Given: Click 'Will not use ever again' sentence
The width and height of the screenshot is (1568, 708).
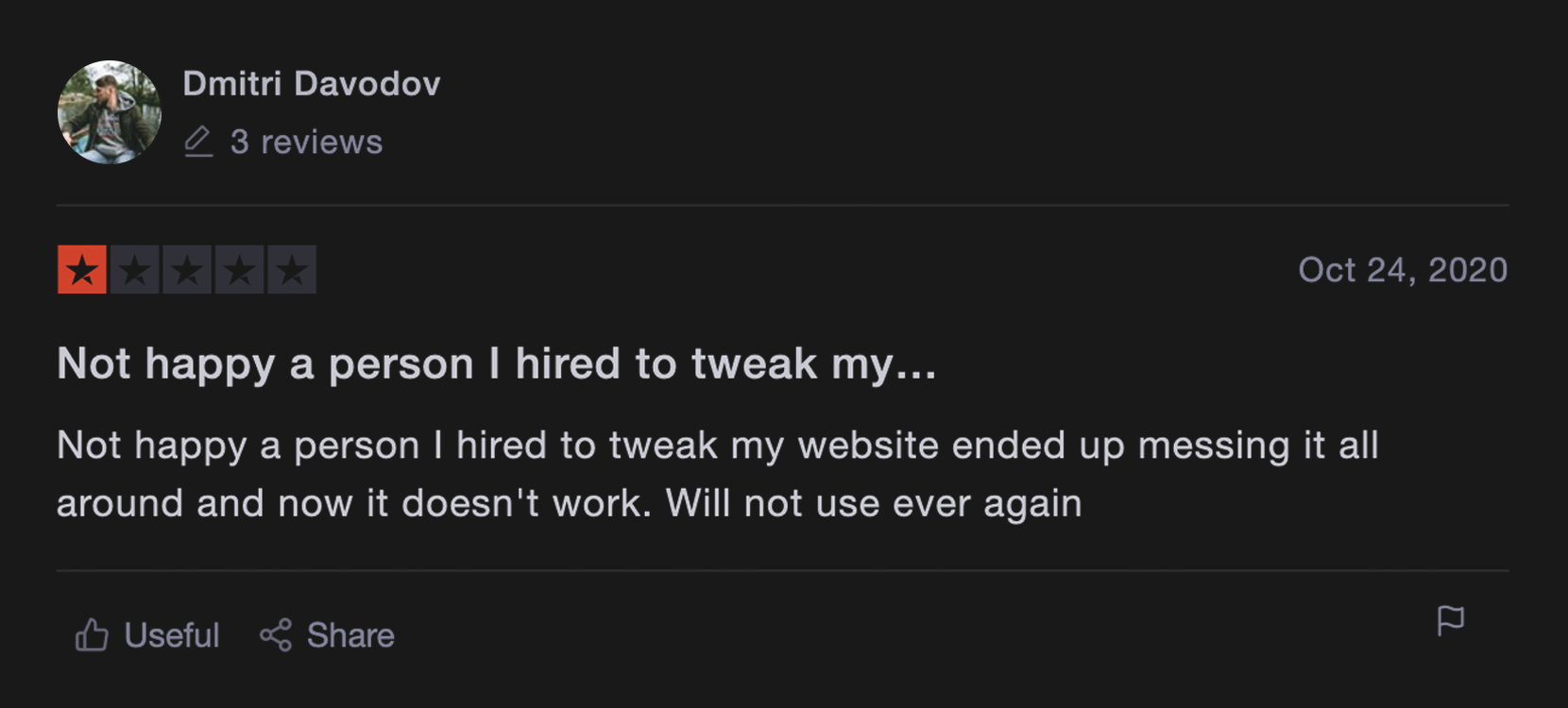Looking at the screenshot, I should click(x=874, y=503).
